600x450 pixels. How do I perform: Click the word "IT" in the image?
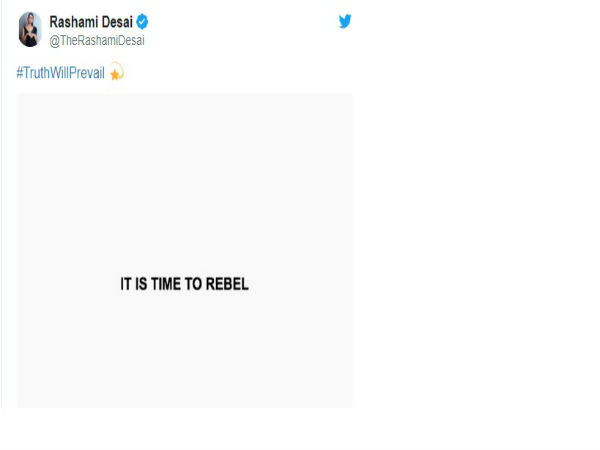tap(126, 284)
